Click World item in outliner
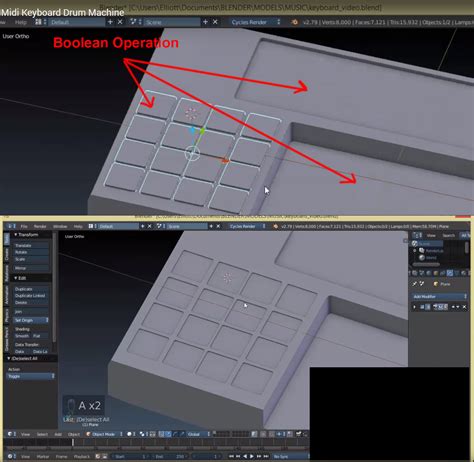474x462 pixels. pyautogui.click(x=431, y=258)
